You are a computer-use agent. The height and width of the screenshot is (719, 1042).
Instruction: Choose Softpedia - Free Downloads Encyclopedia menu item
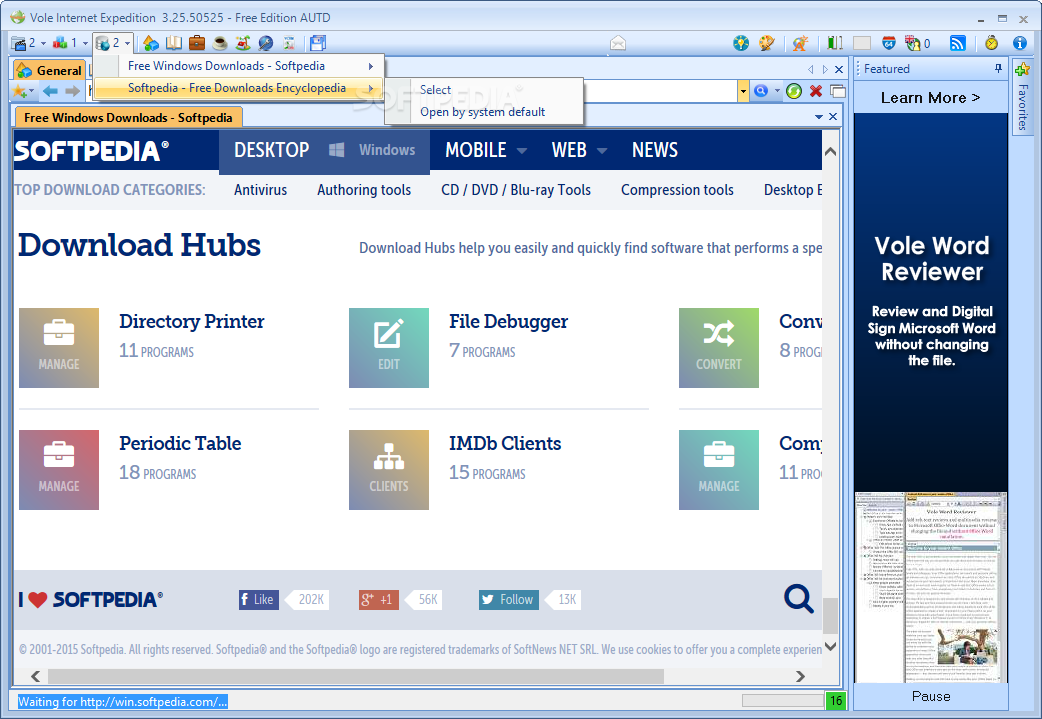[x=239, y=88]
